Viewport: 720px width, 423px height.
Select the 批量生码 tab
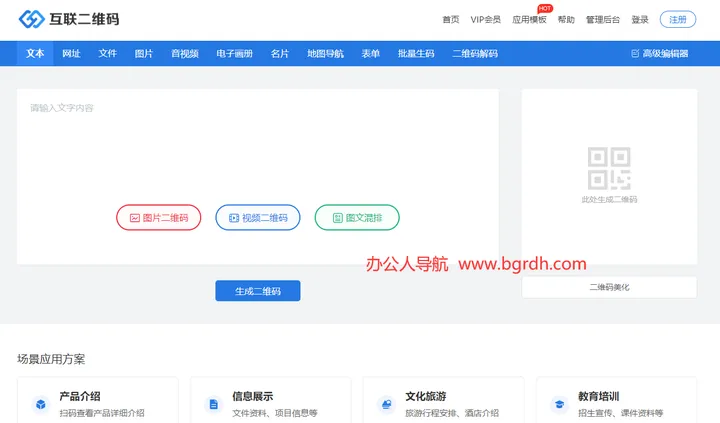(x=416, y=54)
